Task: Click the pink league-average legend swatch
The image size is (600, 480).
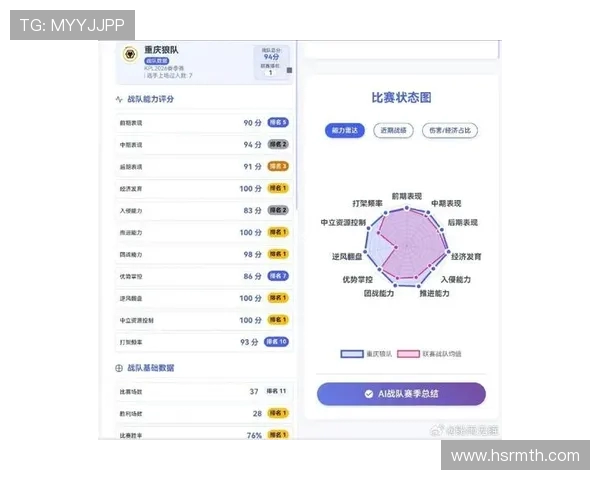Action: click(408, 354)
